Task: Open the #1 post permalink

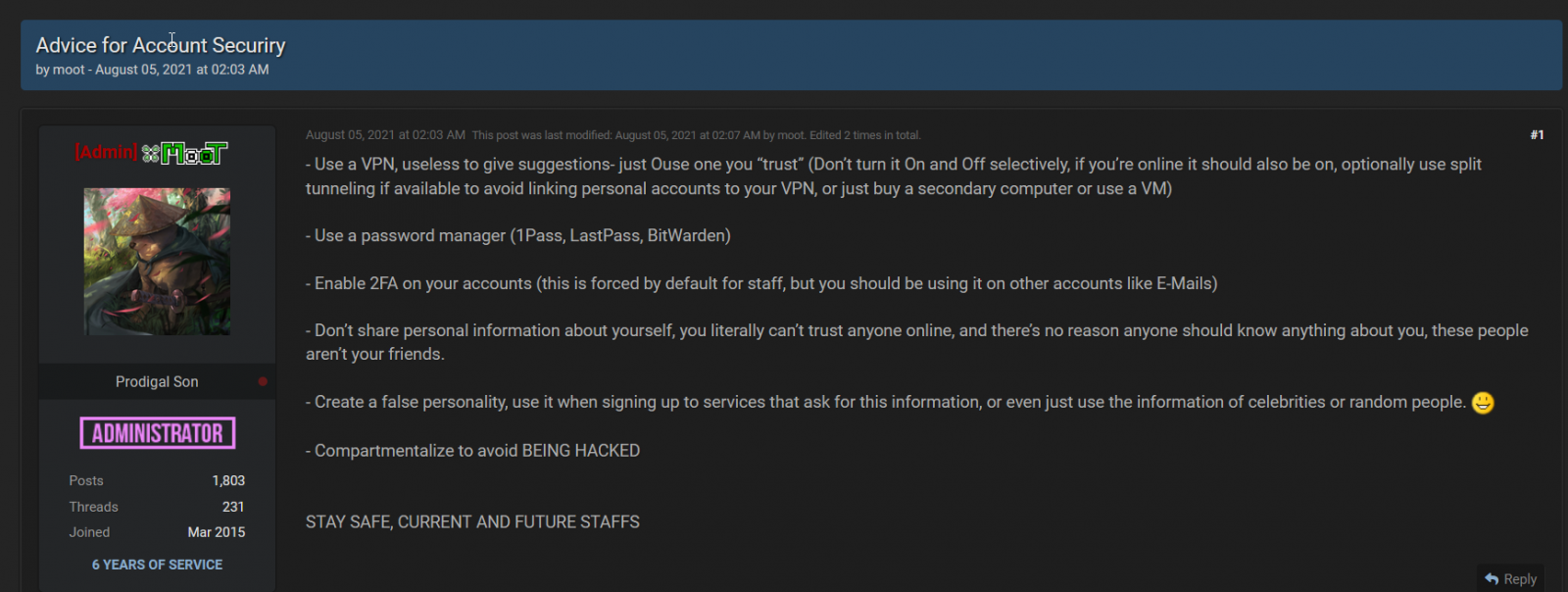Action: point(1537,135)
